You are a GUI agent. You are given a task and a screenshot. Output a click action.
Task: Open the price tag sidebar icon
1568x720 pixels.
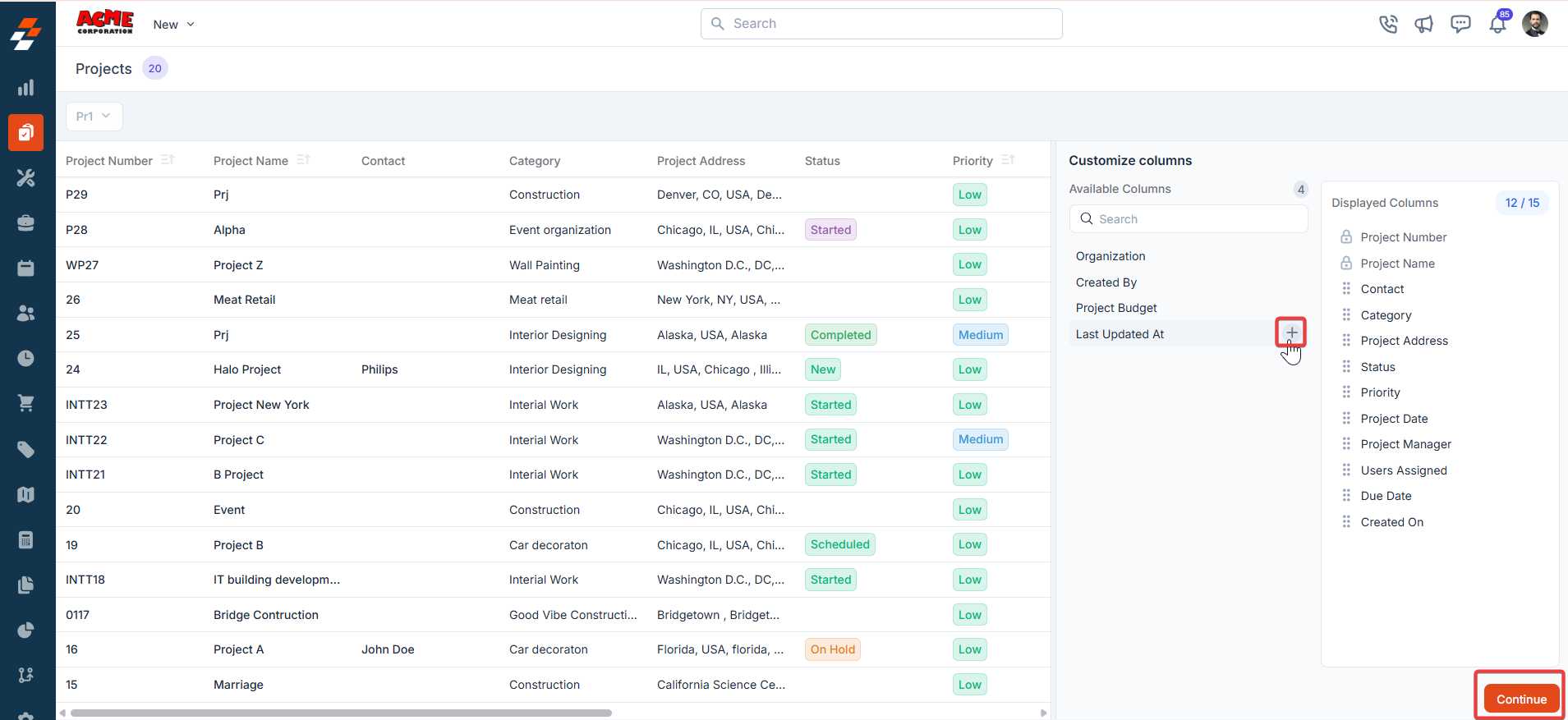[x=26, y=449]
